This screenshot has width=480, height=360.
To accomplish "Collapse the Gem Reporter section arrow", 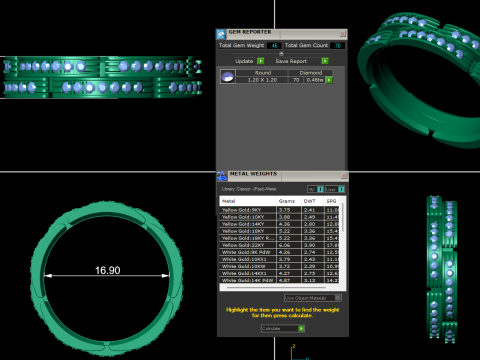I will click(x=281, y=53).
